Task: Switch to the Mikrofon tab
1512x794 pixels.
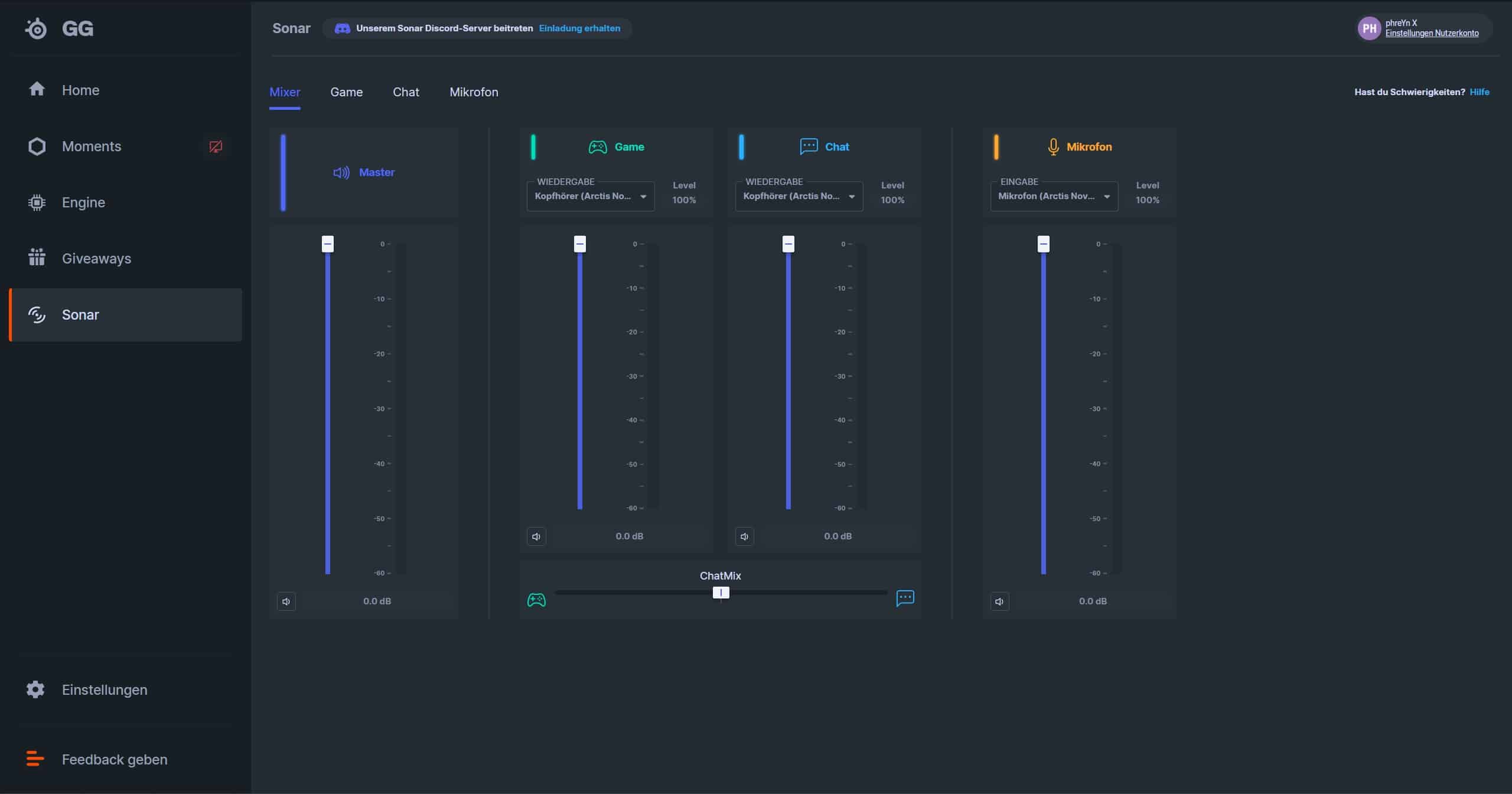Action: pos(474,92)
